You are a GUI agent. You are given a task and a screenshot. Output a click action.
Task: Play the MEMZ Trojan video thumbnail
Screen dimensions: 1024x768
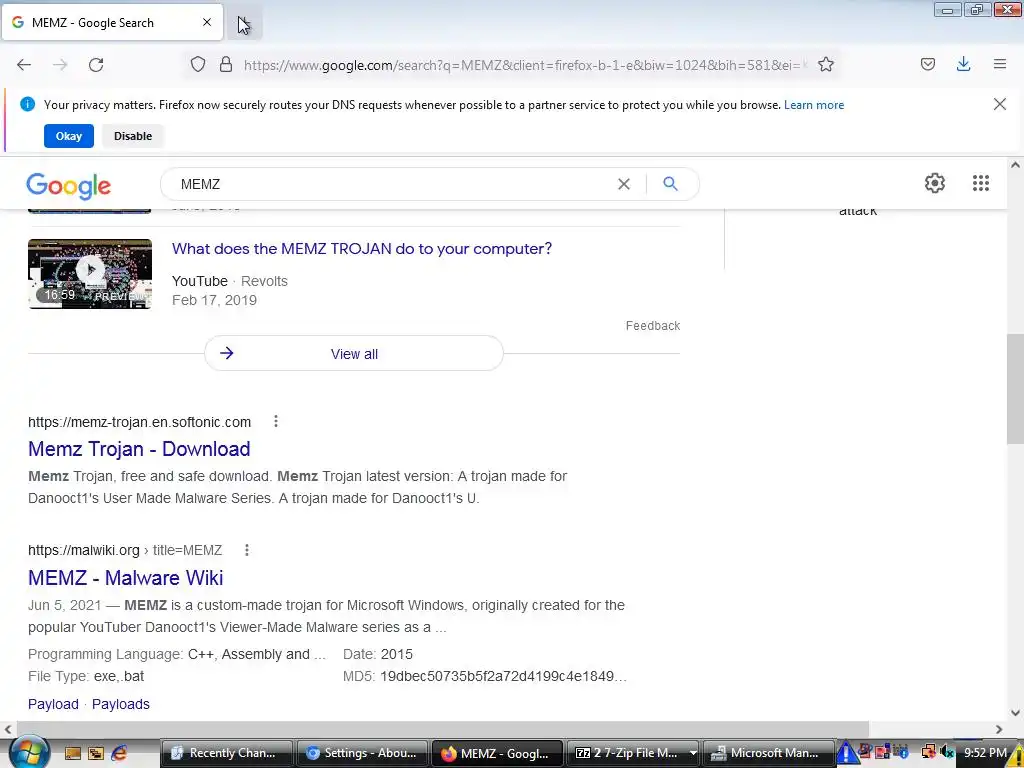click(90, 274)
